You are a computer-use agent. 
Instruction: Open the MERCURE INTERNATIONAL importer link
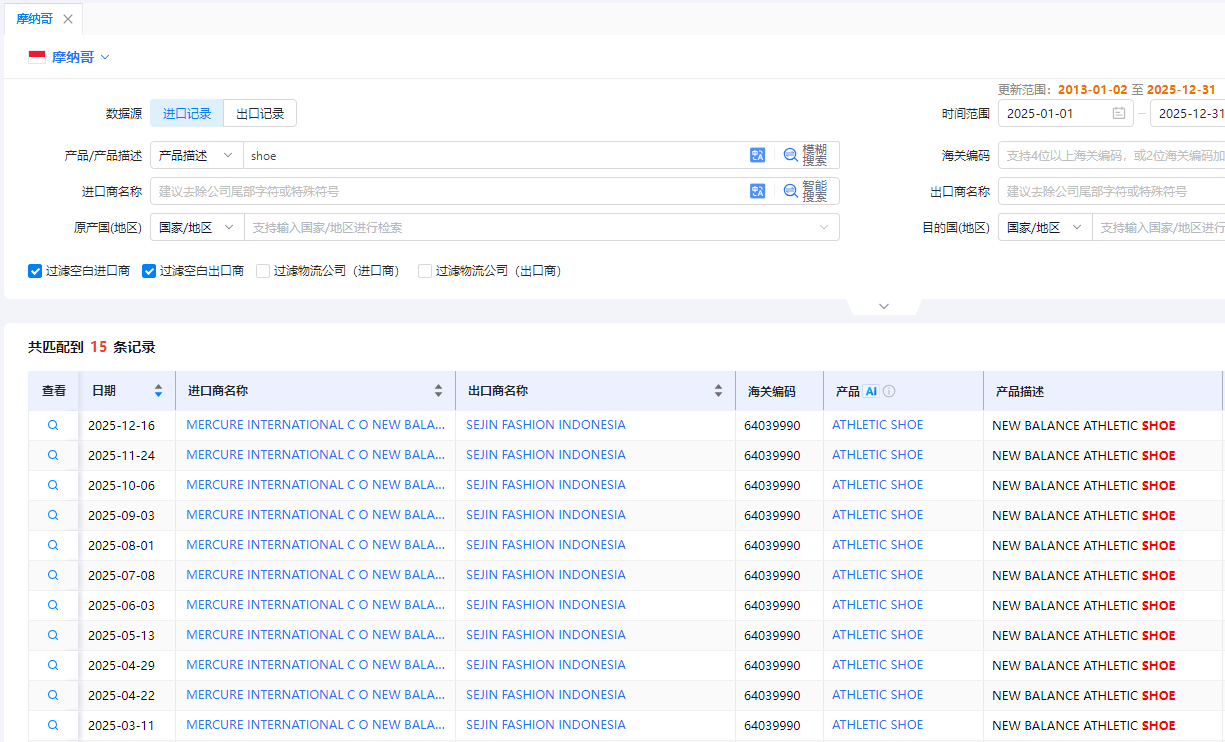point(315,424)
